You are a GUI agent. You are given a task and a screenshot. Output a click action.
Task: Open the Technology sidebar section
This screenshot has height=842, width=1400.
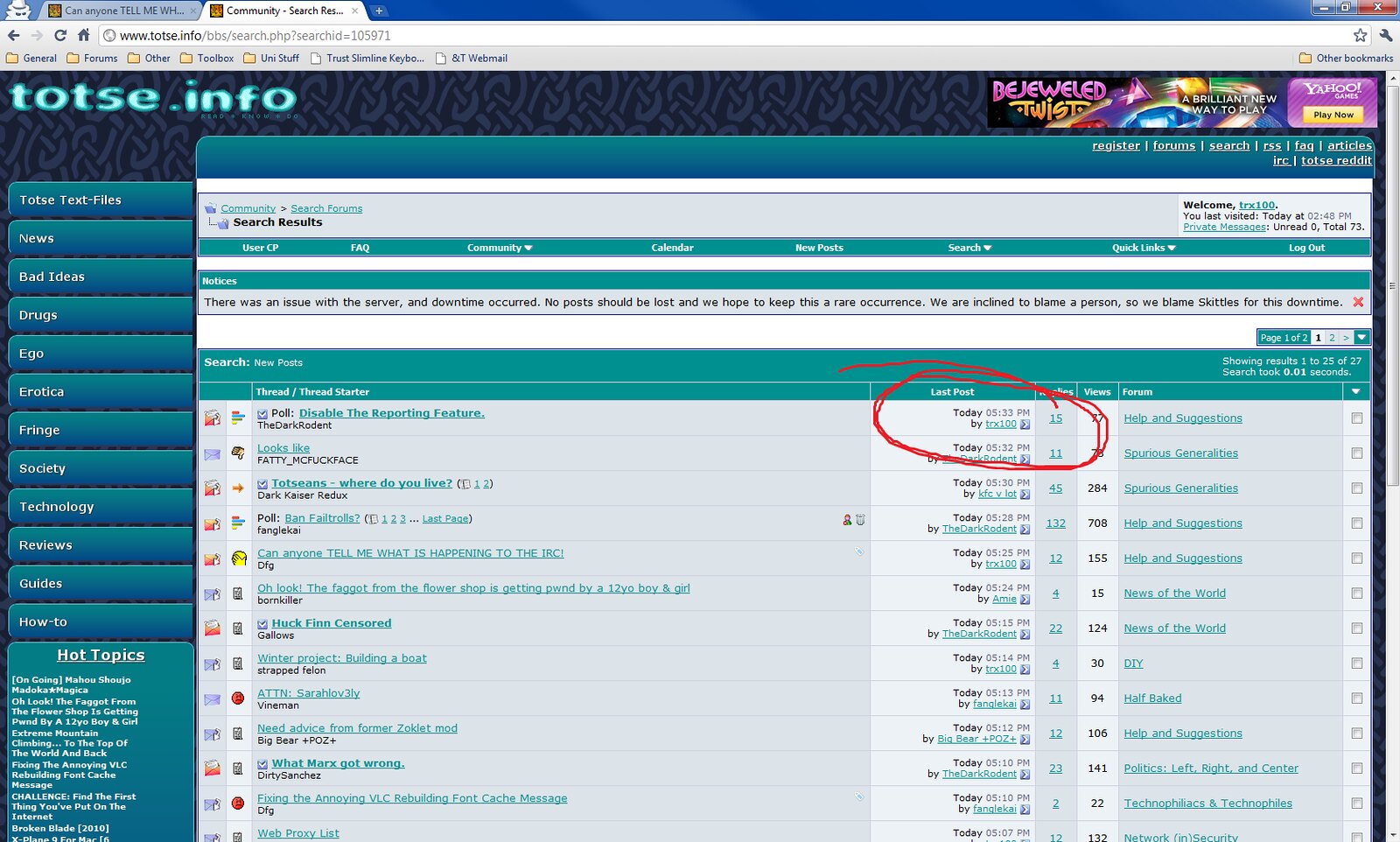point(101,507)
